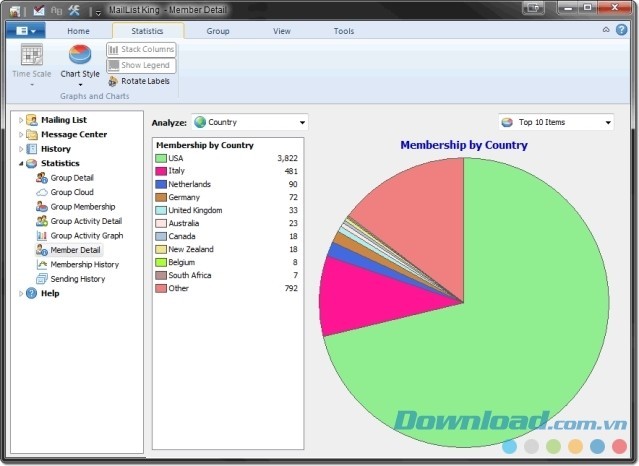Click the Chart Style pie icon
The image size is (639, 466).
80,55
